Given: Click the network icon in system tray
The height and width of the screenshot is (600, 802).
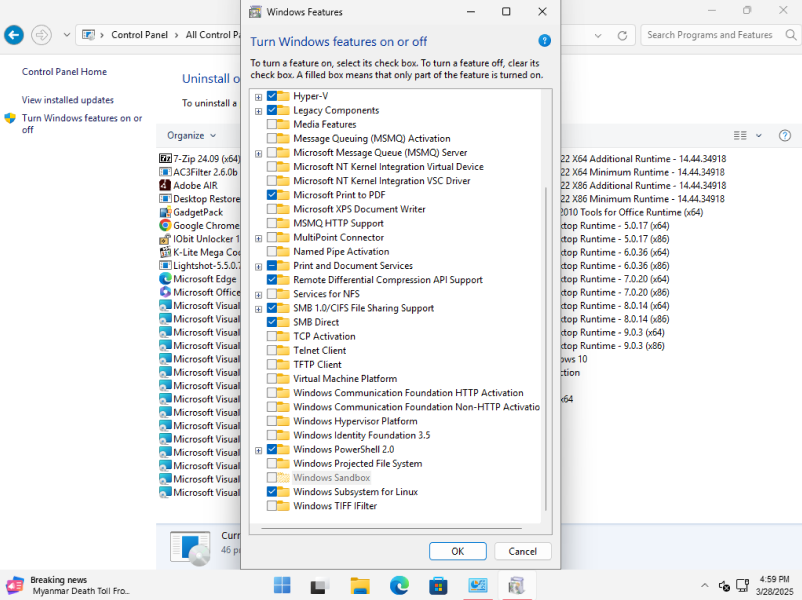Looking at the screenshot, I should tap(742, 585).
